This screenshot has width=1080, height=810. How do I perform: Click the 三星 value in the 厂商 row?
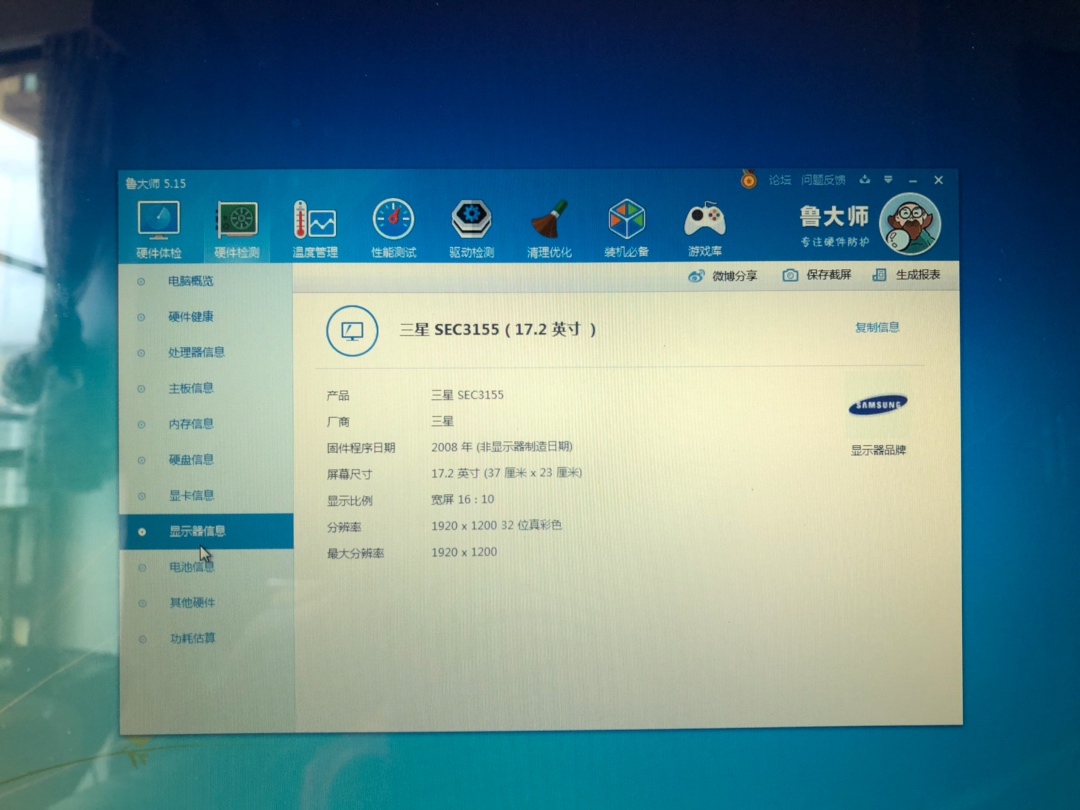[x=442, y=421]
